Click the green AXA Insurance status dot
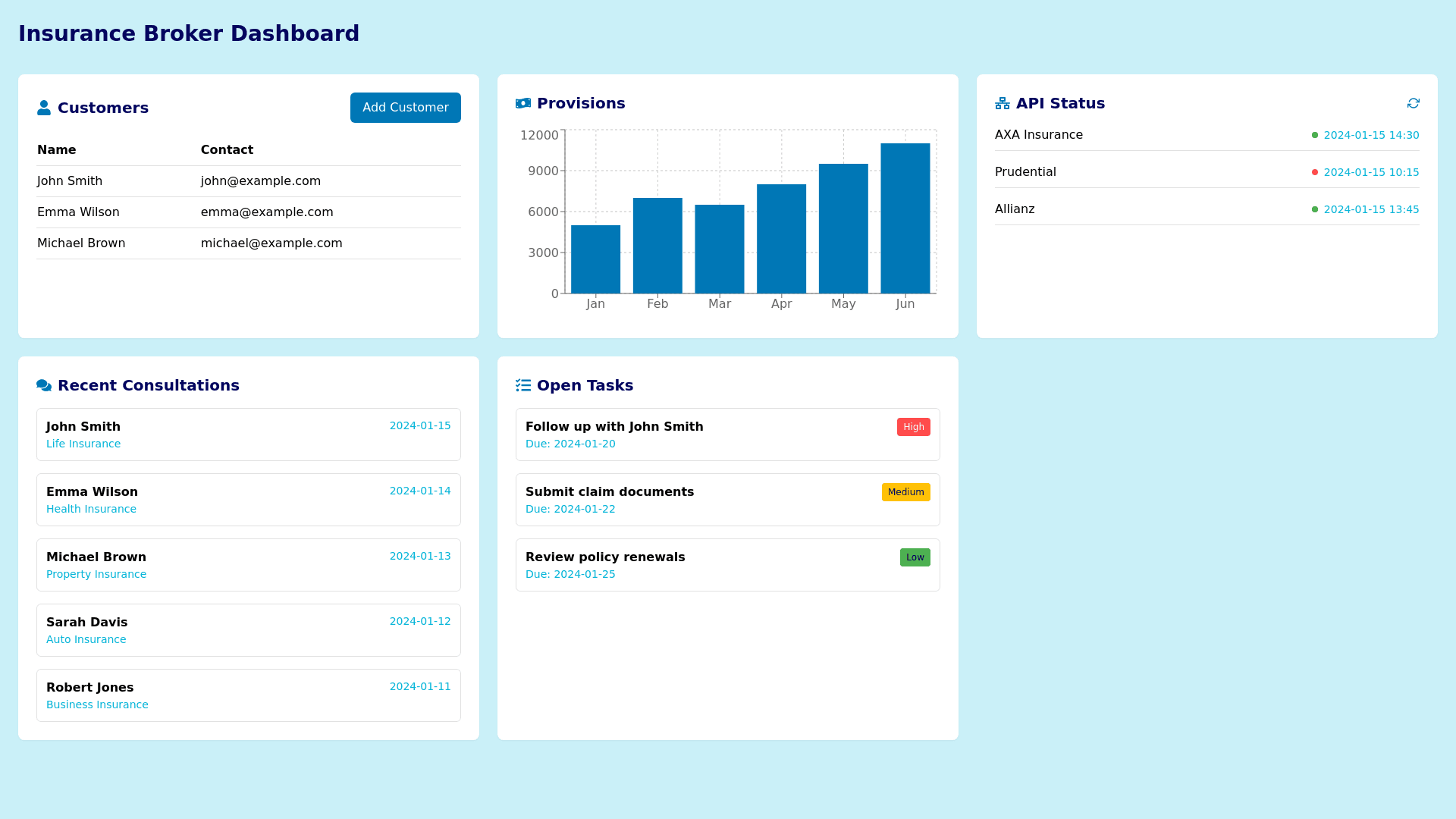This screenshot has width=1456, height=819. [x=1315, y=135]
